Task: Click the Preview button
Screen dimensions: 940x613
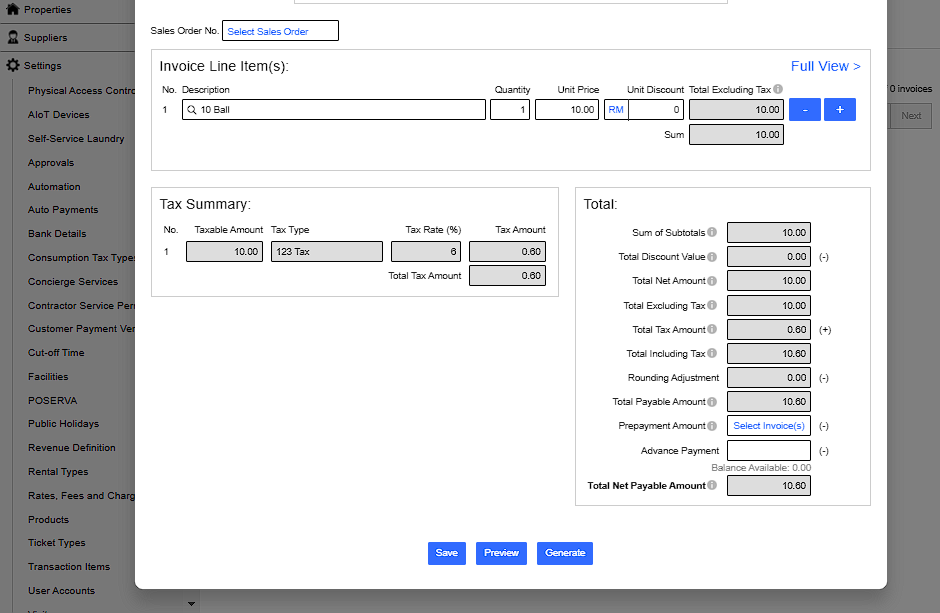Action: tap(501, 553)
